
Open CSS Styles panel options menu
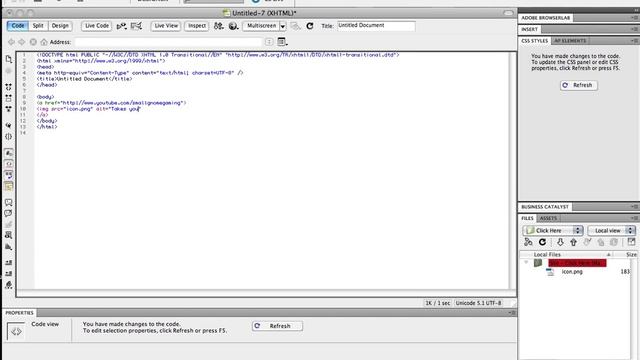[x=634, y=41]
